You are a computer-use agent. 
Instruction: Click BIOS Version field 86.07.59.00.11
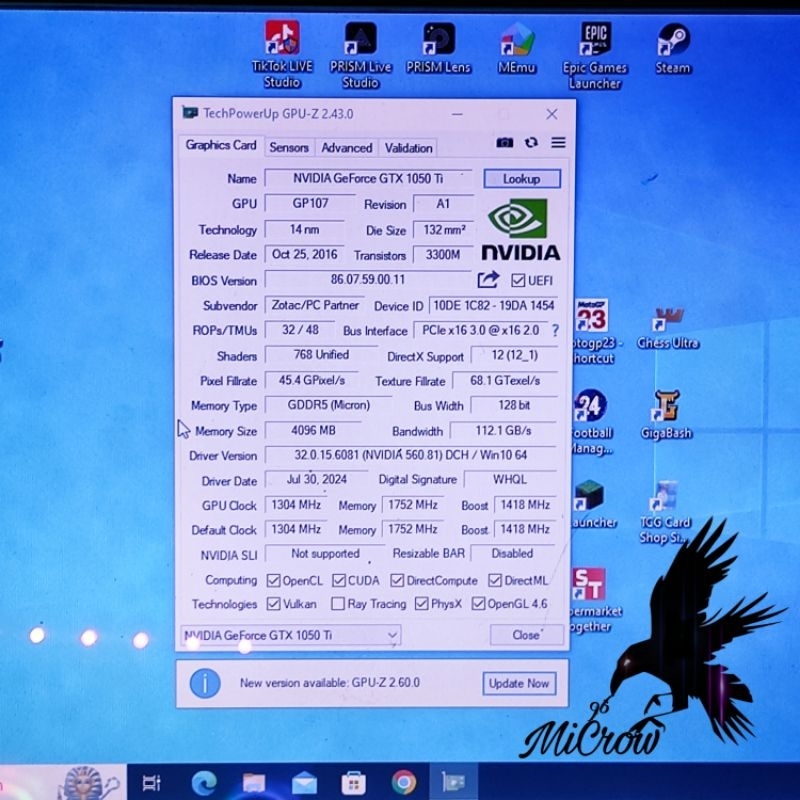368,280
